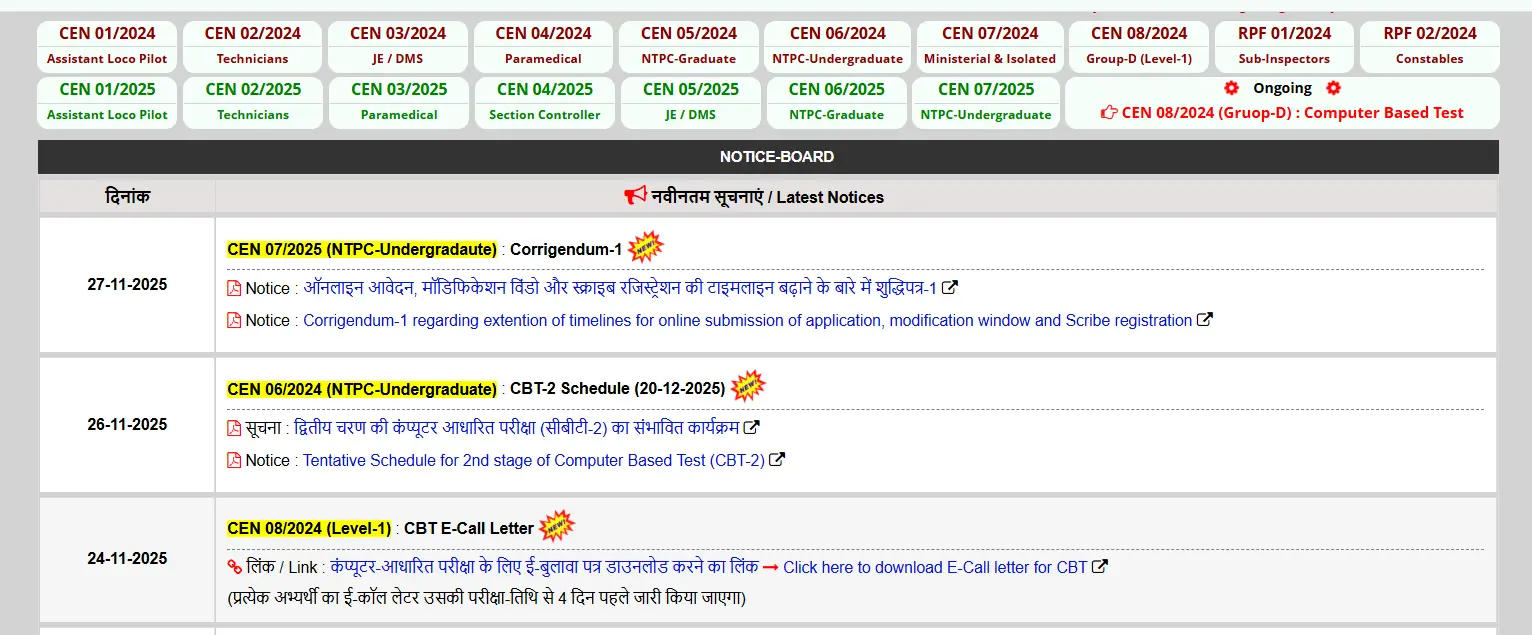Click the NEW badge beside Corrigendum-1

[x=646, y=247]
